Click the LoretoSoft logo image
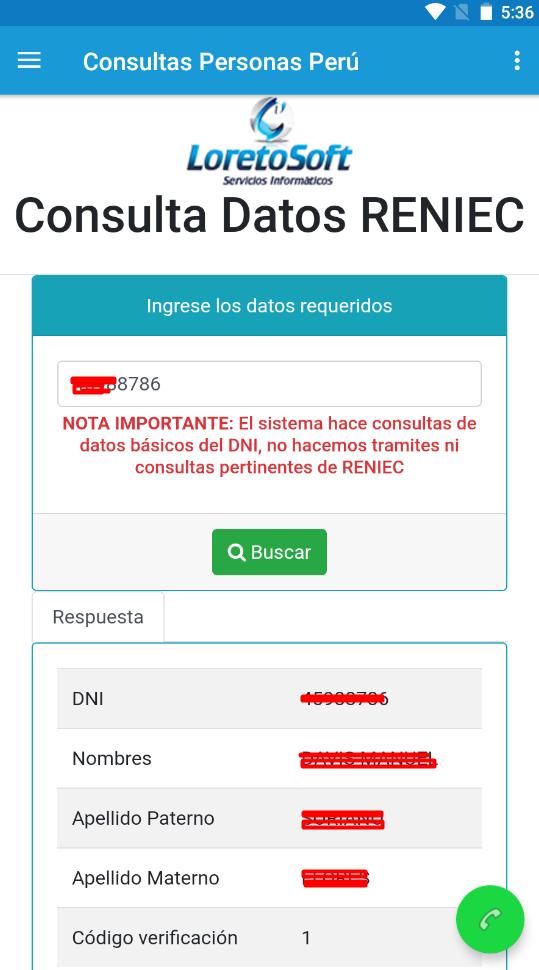539x970 pixels. pyautogui.click(x=270, y=142)
